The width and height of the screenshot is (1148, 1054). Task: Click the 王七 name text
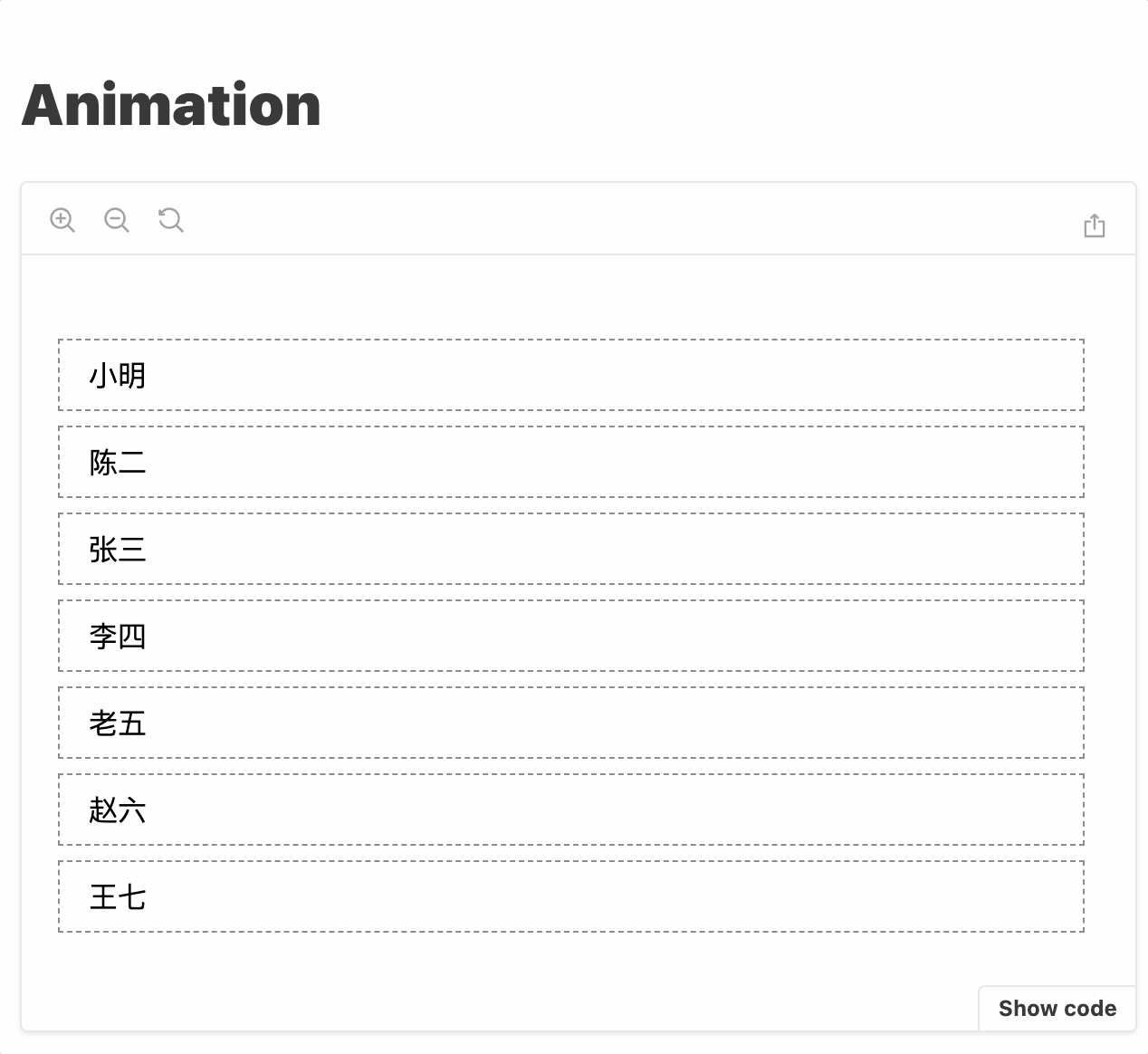click(x=118, y=897)
